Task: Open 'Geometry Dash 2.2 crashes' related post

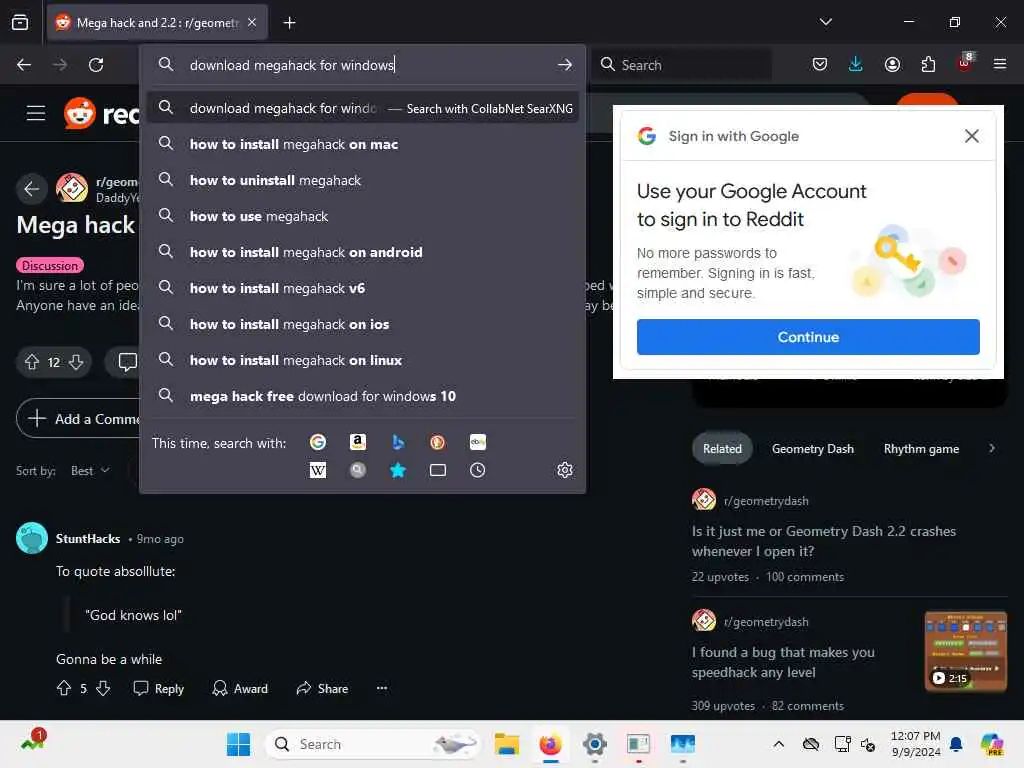Action: [x=824, y=541]
